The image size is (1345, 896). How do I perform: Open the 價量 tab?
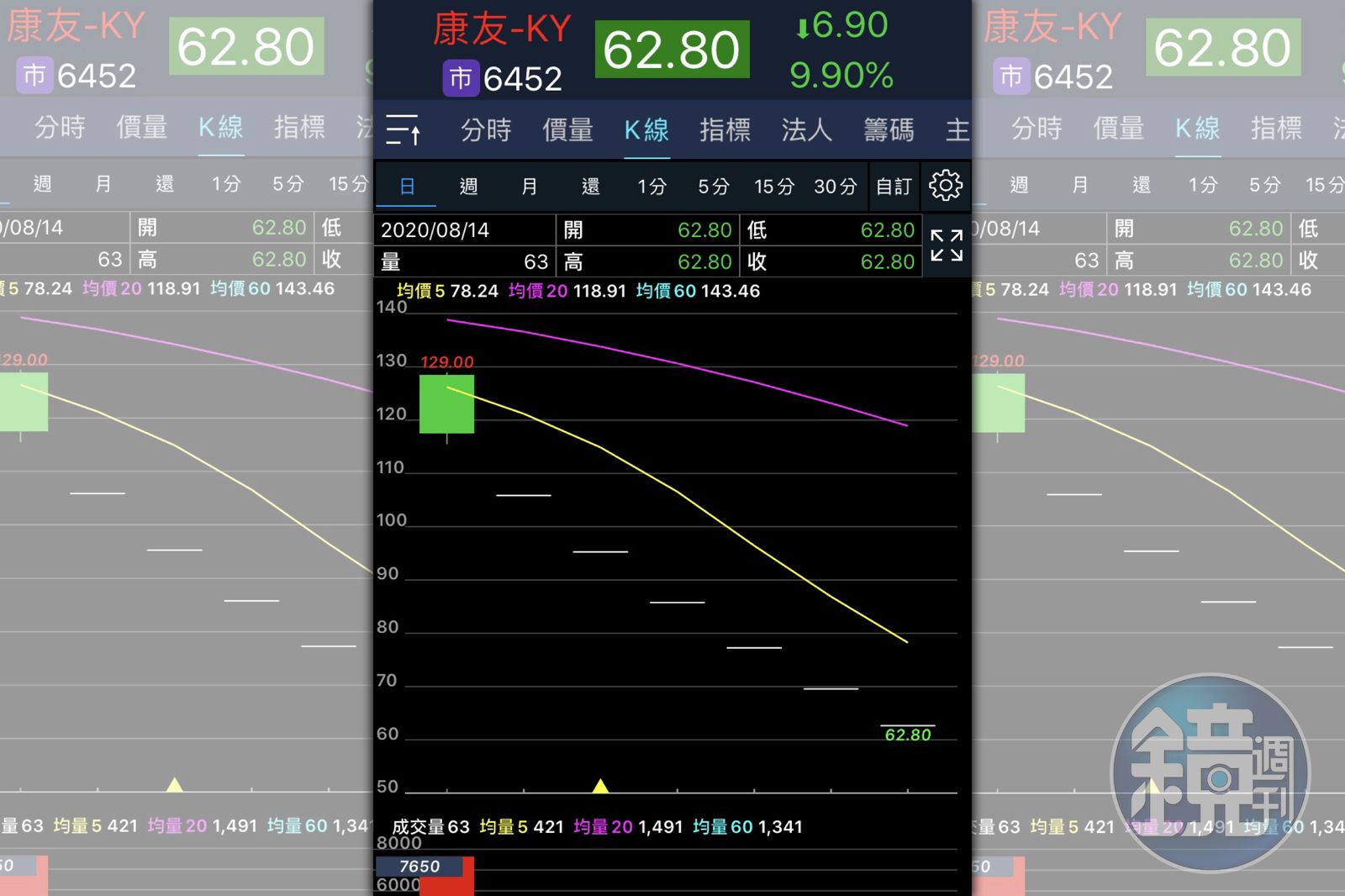(x=567, y=130)
